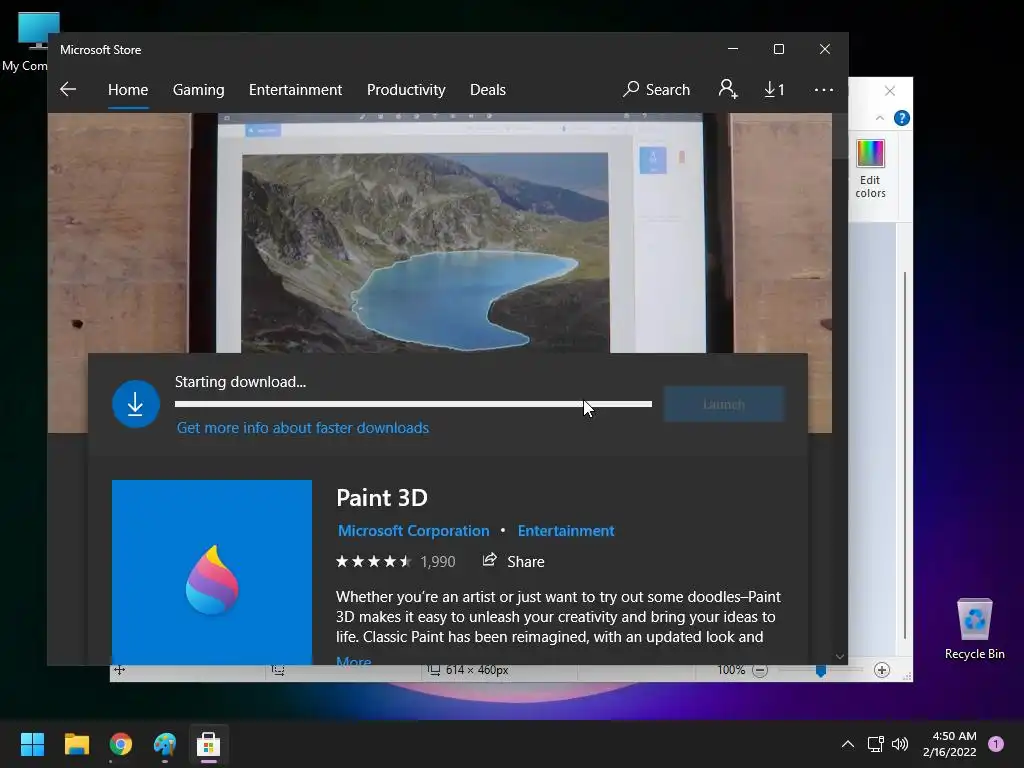Image resolution: width=1024 pixels, height=768 pixels.
Task: View downloads and updates indicator
Action: [x=775, y=89]
